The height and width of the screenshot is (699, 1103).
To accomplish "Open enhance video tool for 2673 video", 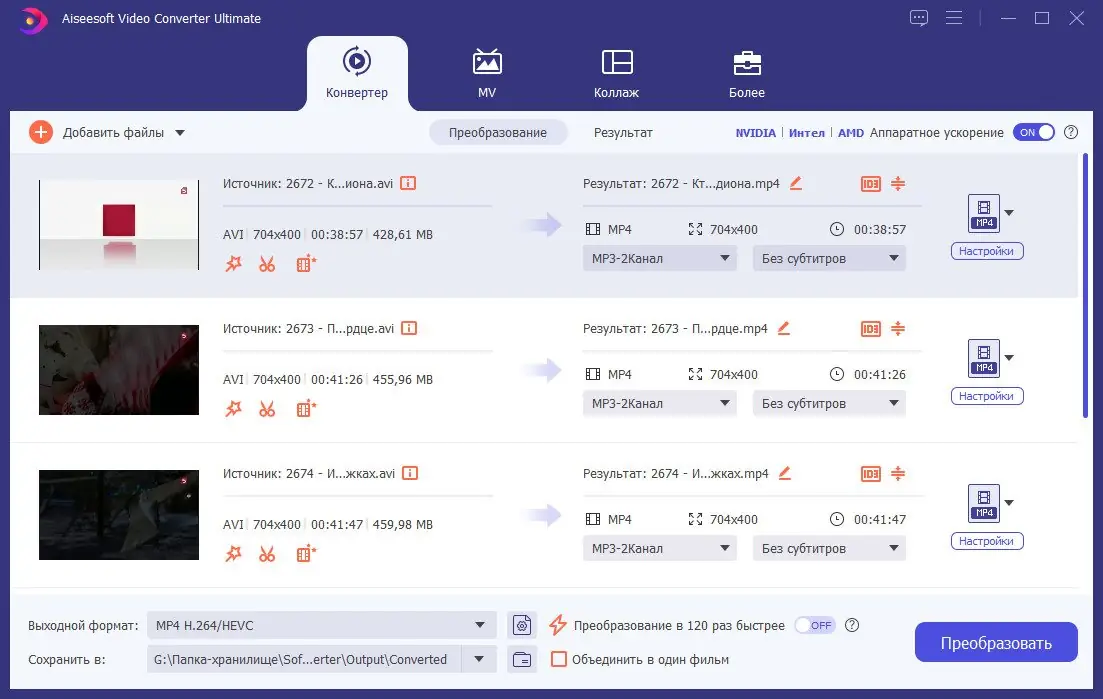I will tap(306, 409).
